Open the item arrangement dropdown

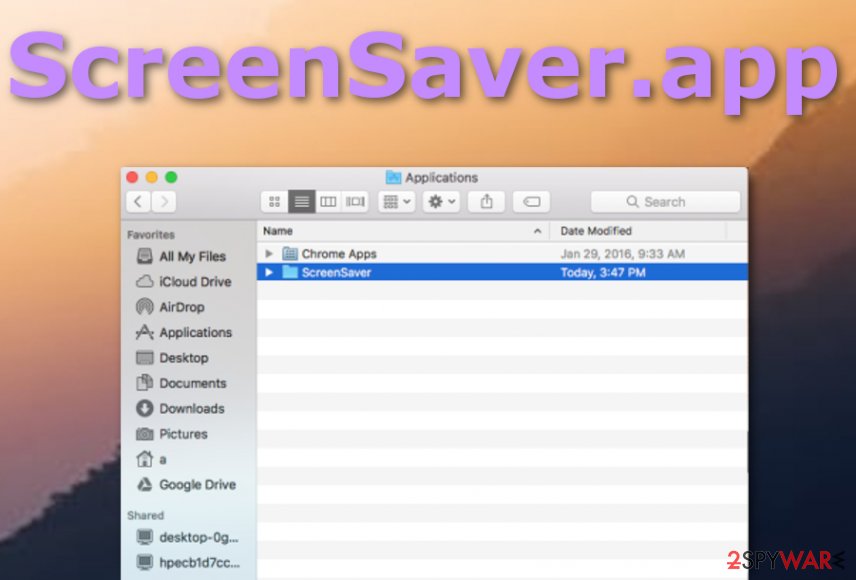396,201
